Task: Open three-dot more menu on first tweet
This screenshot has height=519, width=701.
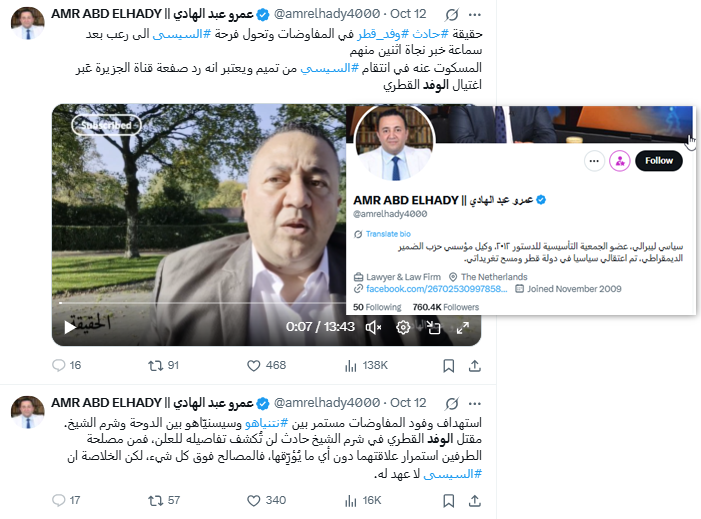Action: [x=474, y=15]
